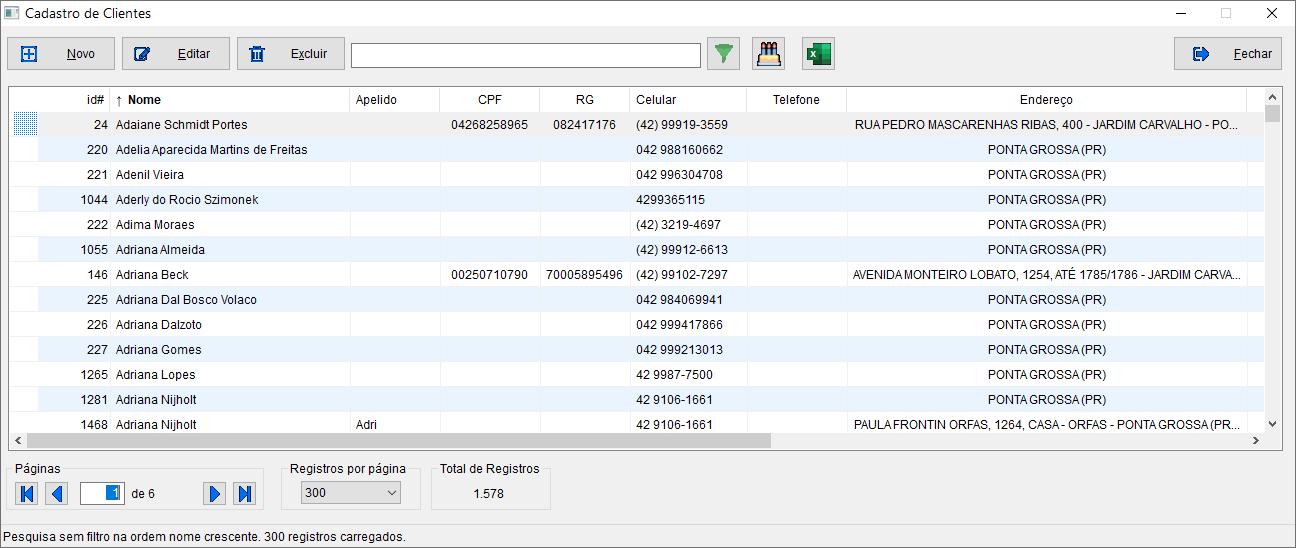Delete record using the Excluir button
Screen dimensions: 1296x548
pos(291,54)
